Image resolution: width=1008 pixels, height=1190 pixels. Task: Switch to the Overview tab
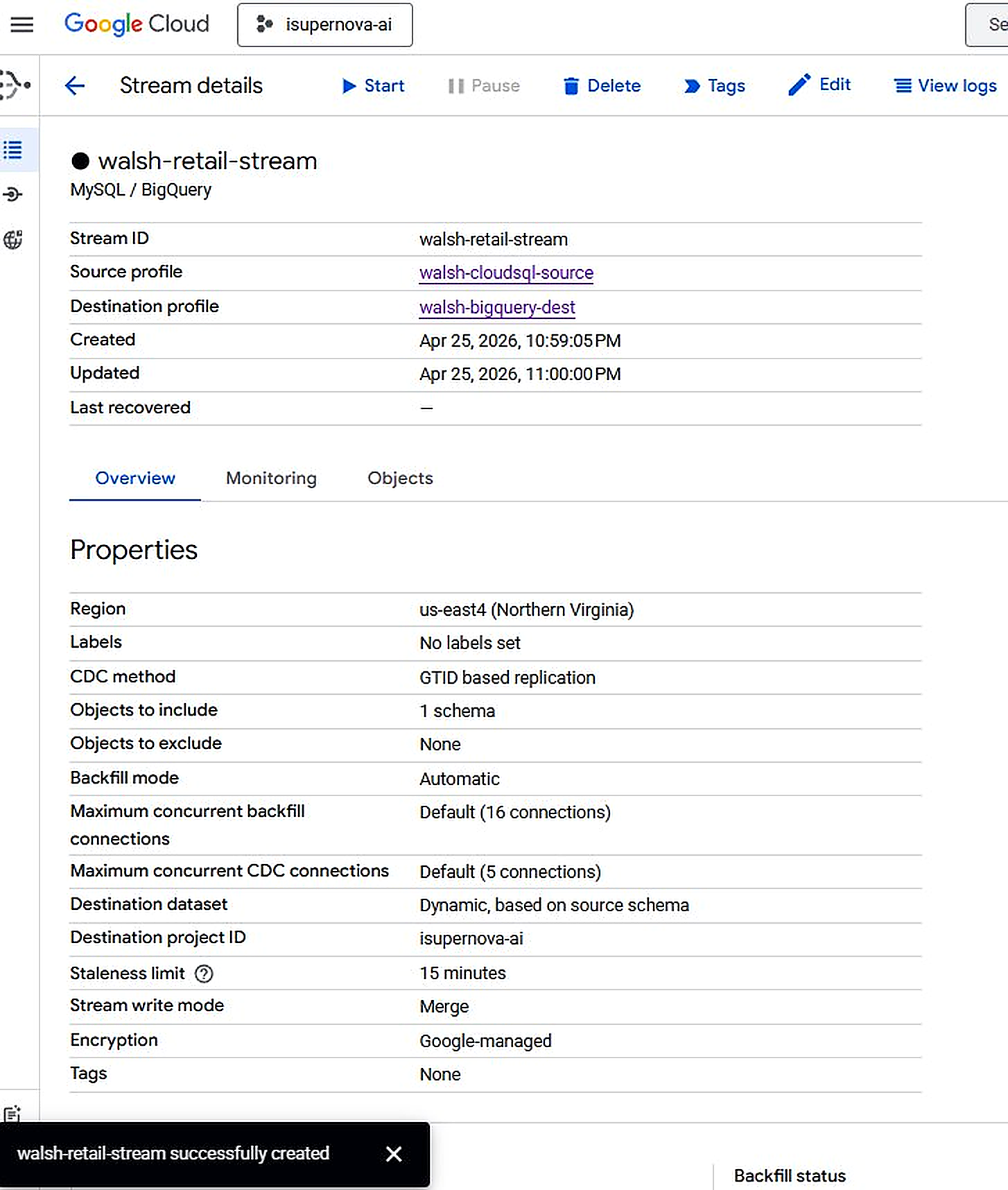pos(135,478)
